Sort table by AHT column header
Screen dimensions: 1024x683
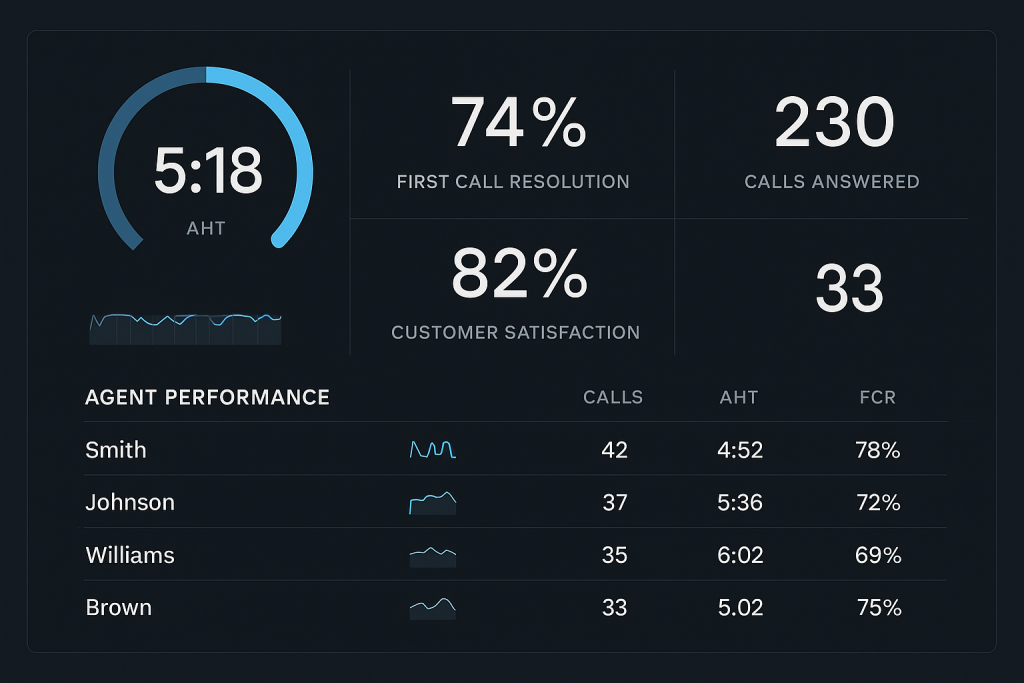click(x=739, y=397)
